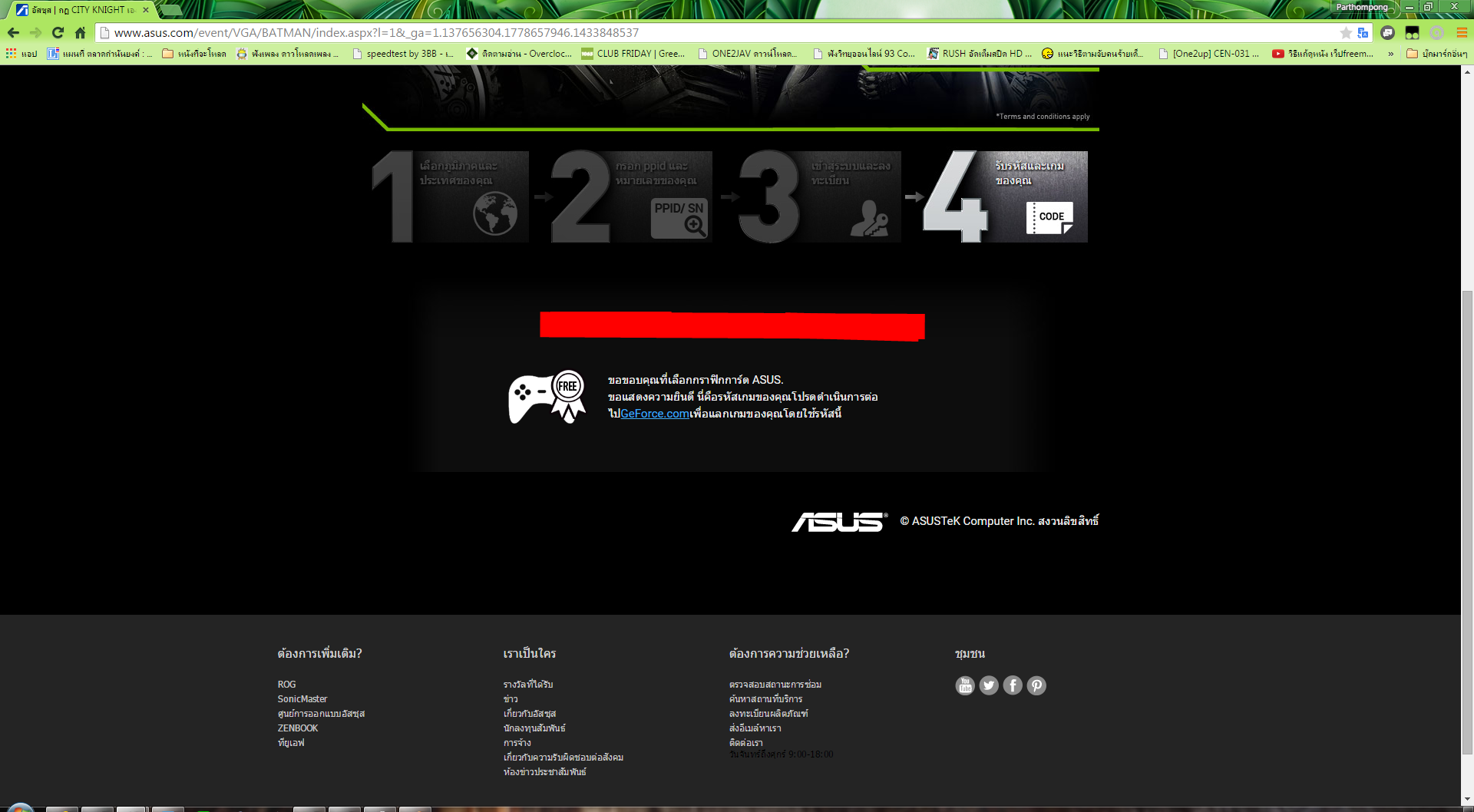Follow the GeForce.com link
Screen dimensions: 1474x812
click(655, 414)
